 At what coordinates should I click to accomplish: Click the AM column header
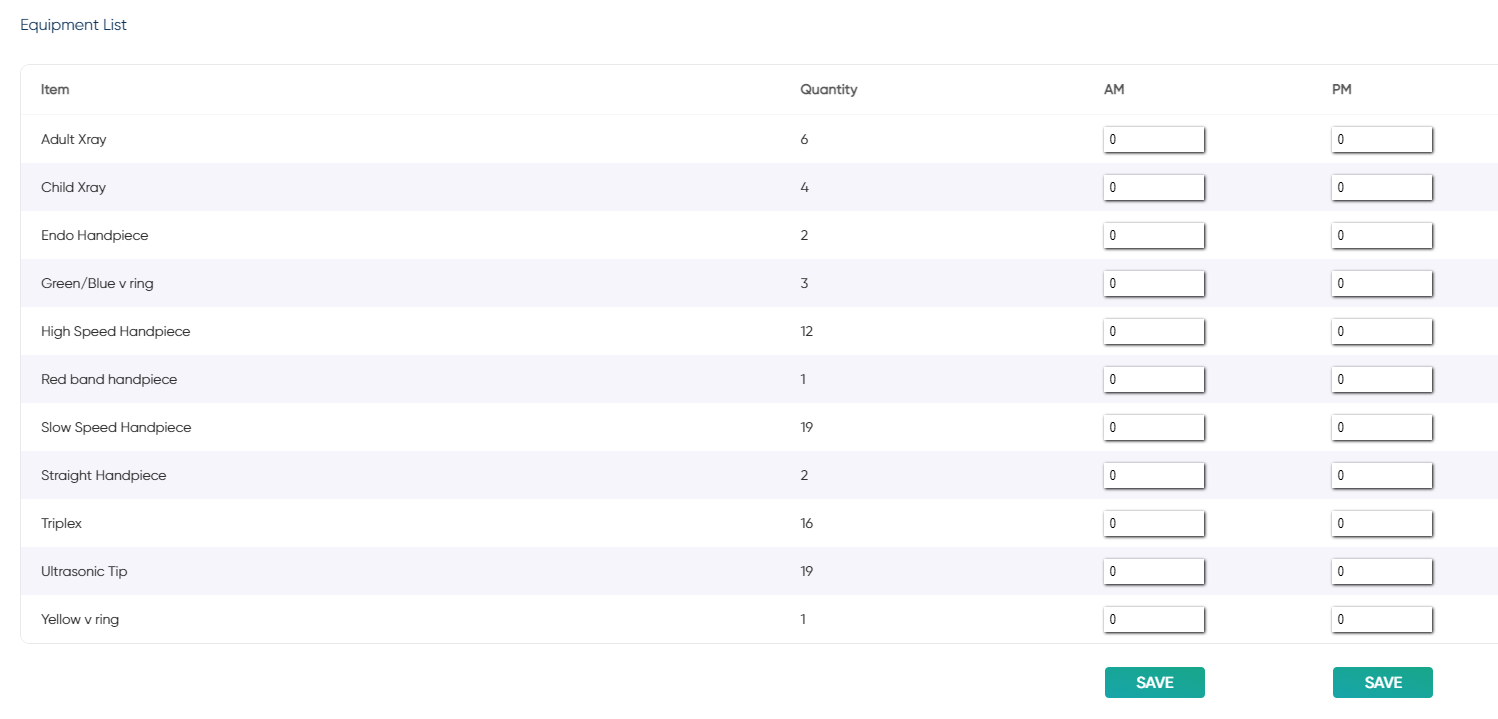click(x=1114, y=90)
